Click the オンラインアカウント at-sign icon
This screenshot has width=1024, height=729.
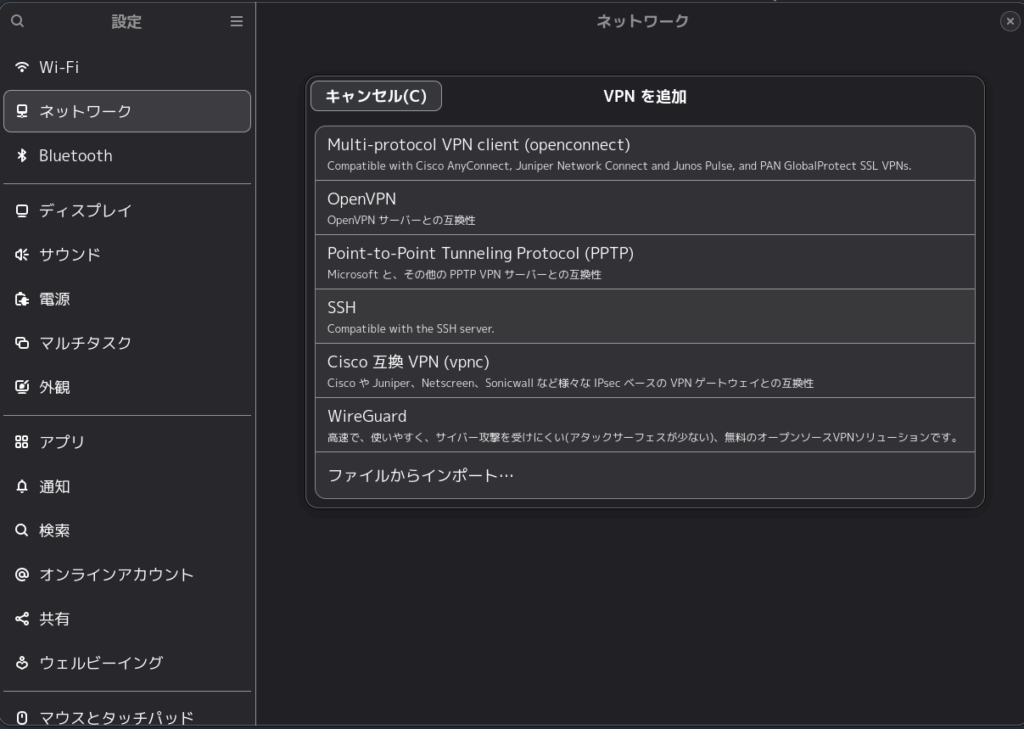click(22, 575)
